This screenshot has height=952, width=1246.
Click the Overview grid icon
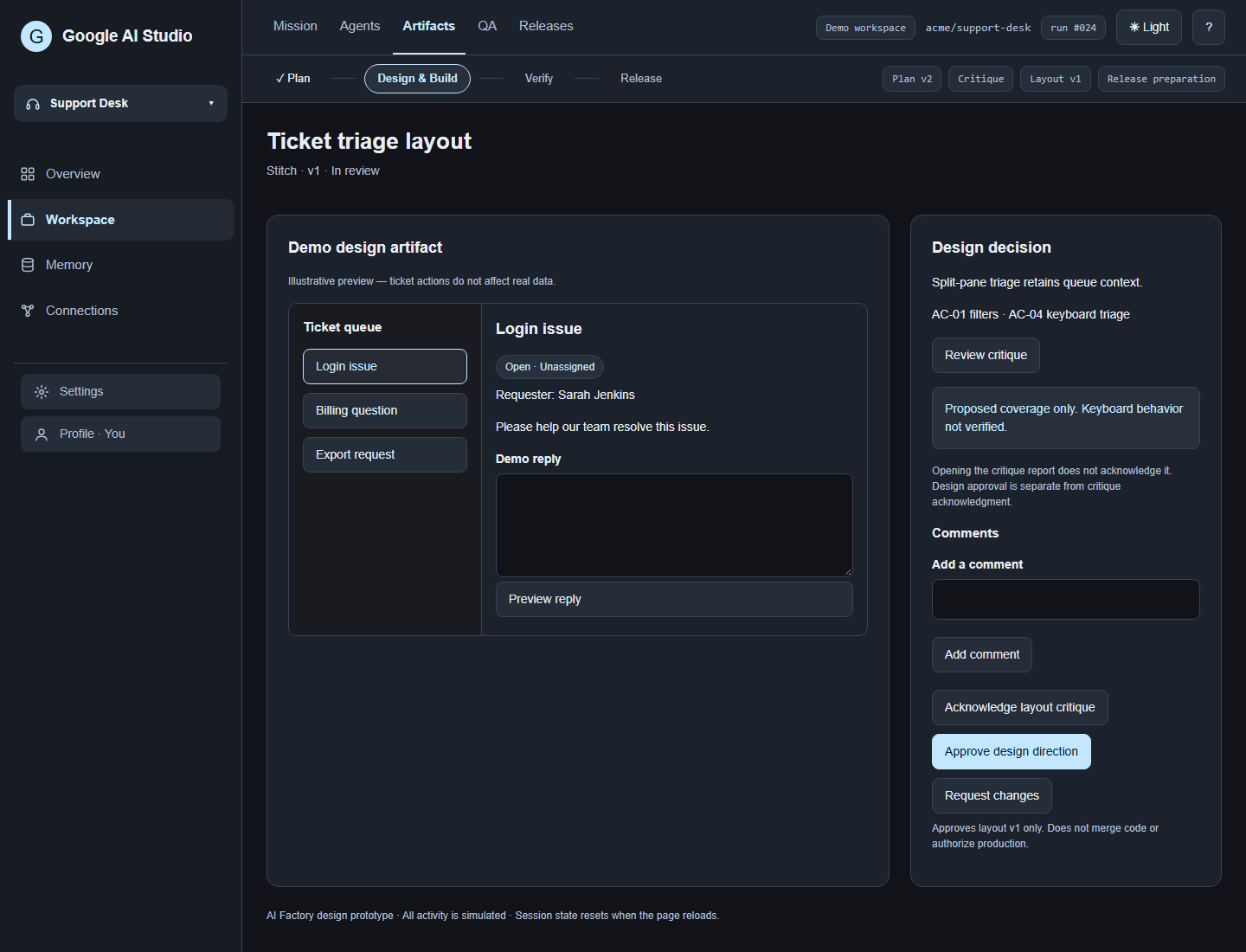[28, 174]
